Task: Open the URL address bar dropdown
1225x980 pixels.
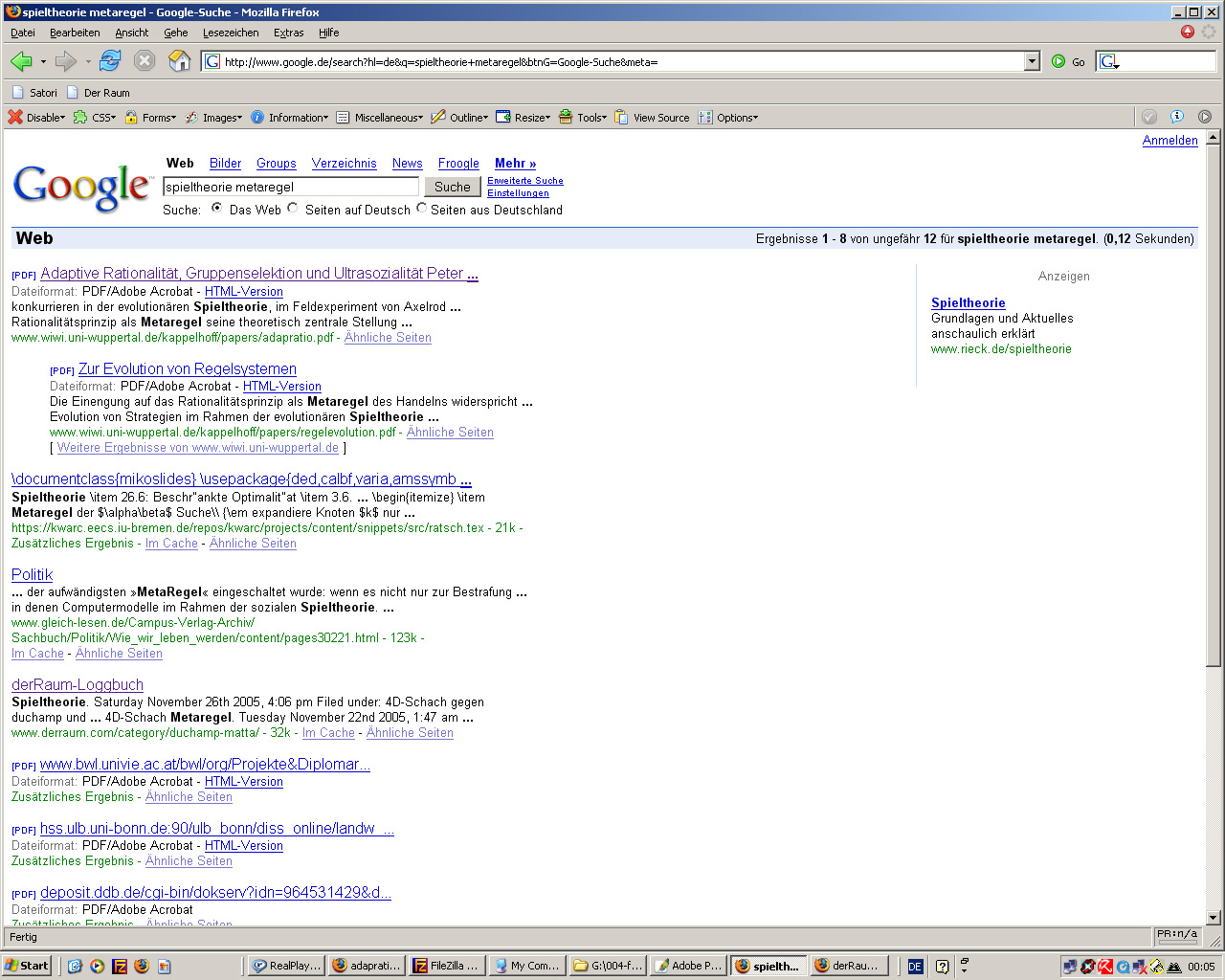Action: (x=1032, y=61)
